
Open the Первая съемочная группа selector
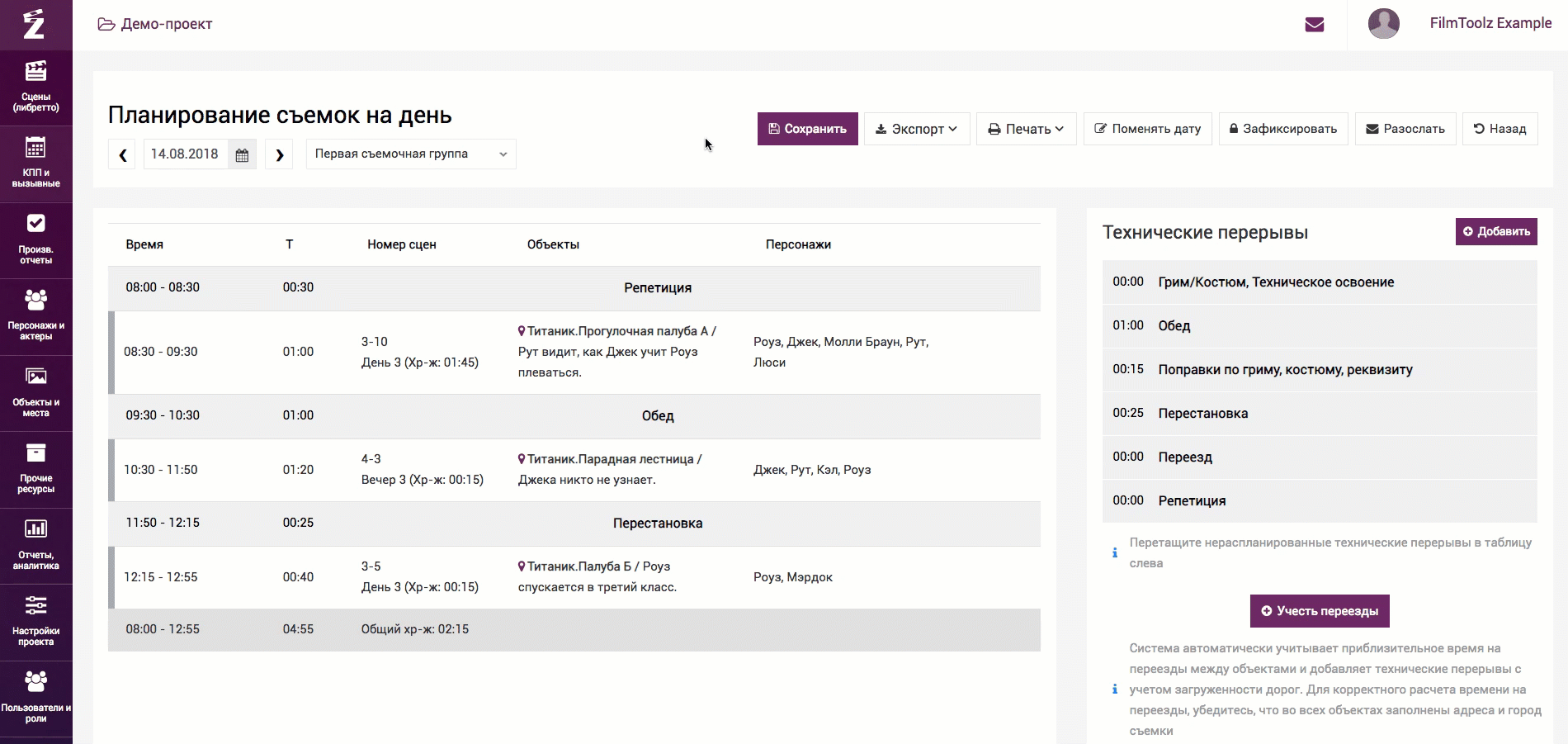(x=411, y=154)
